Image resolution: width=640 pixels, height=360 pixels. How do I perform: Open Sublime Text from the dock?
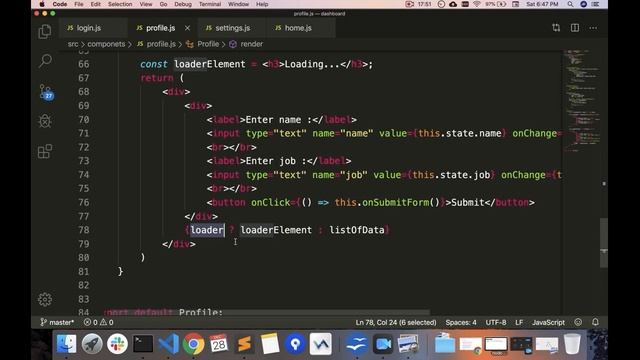pyautogui.click(x=244, y=344)
